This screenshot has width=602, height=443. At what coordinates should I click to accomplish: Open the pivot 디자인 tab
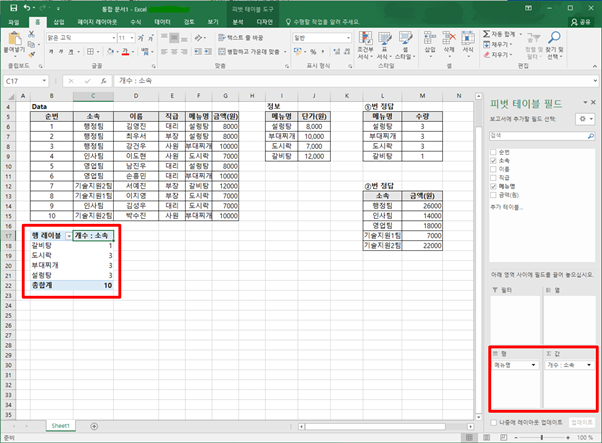[x=265, y=22]
